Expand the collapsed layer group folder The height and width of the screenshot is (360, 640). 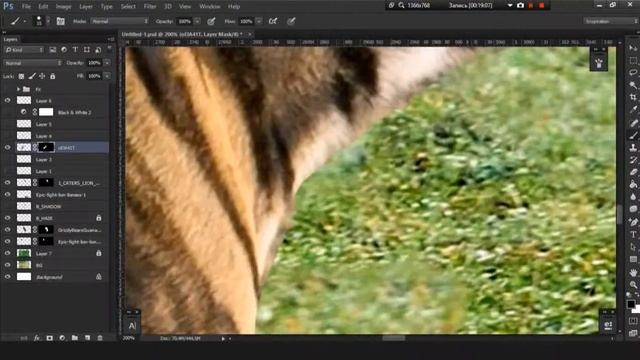[18, 89]
